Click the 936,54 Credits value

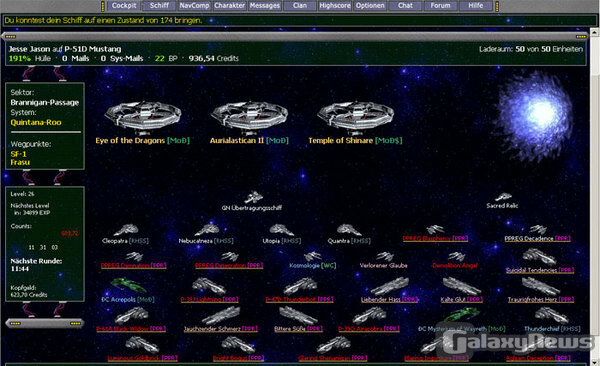click(214, 59)
